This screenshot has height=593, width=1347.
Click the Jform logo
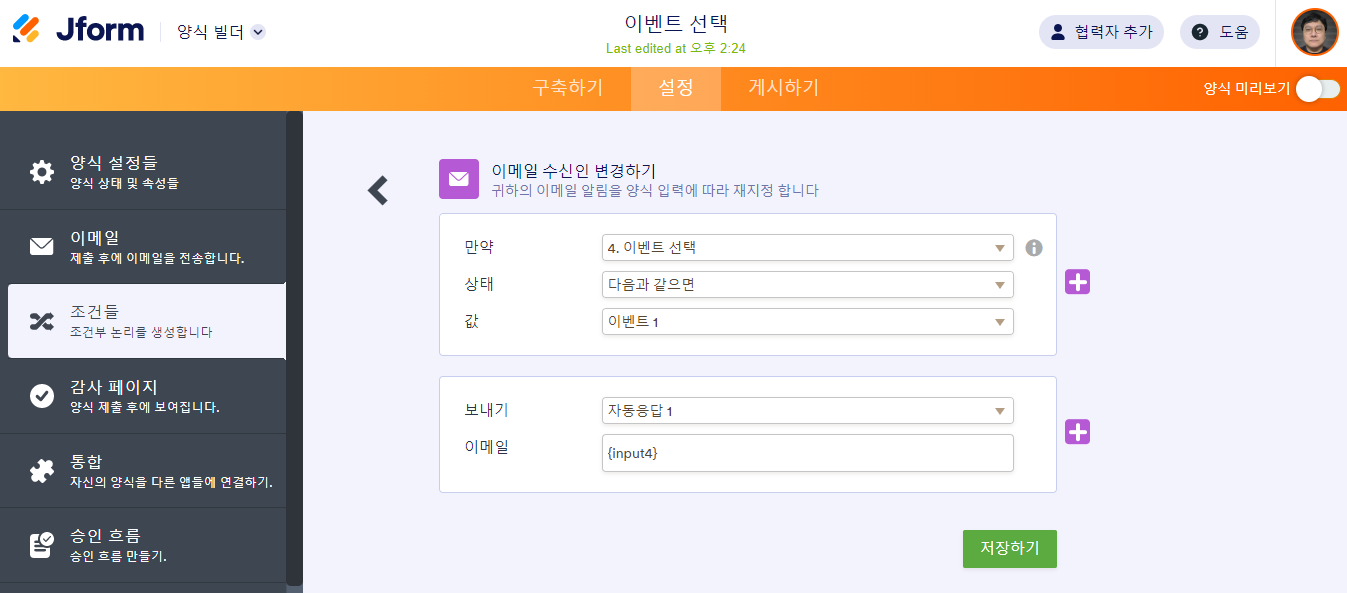[x=79, y=30]
